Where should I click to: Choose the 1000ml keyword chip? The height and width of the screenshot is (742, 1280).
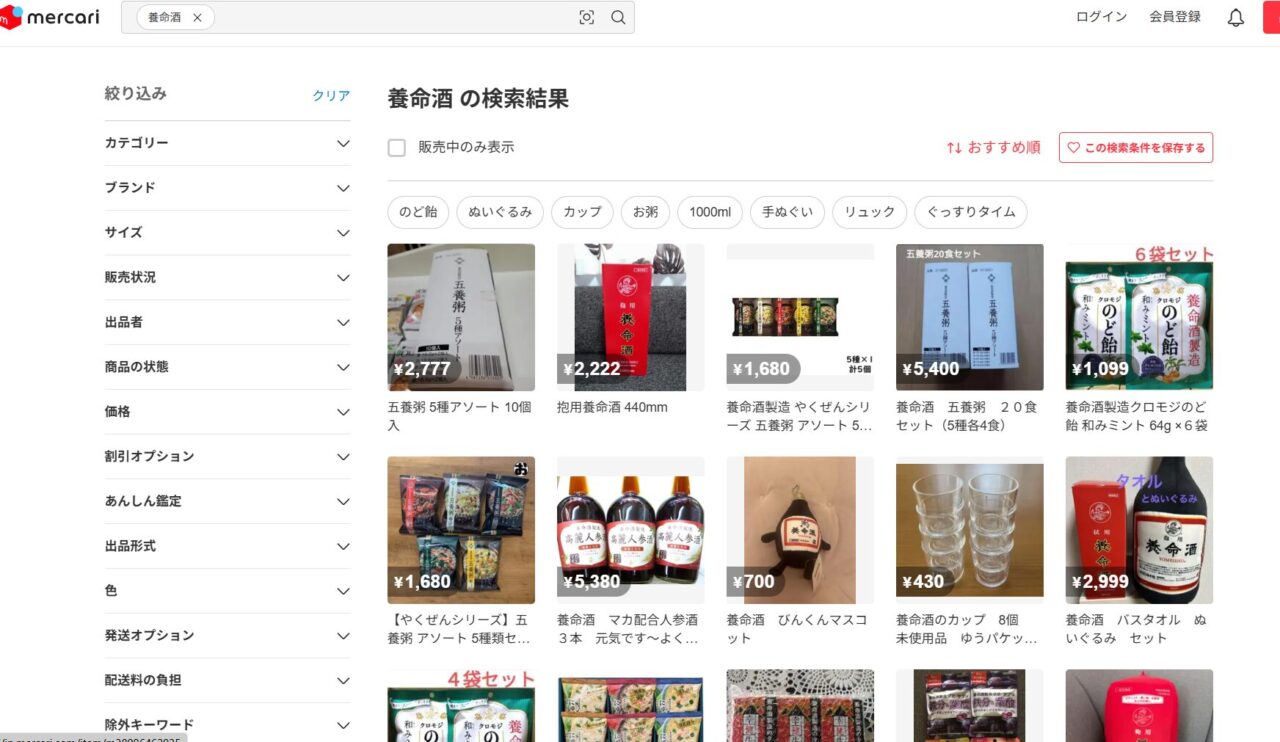coord(709,212)
